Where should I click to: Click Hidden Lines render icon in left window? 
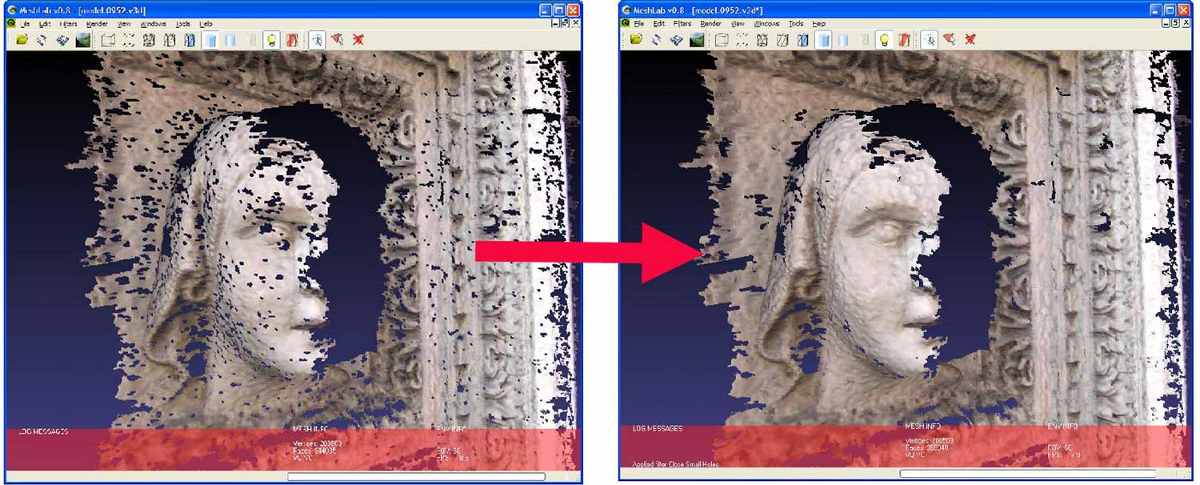click(170, 39)
